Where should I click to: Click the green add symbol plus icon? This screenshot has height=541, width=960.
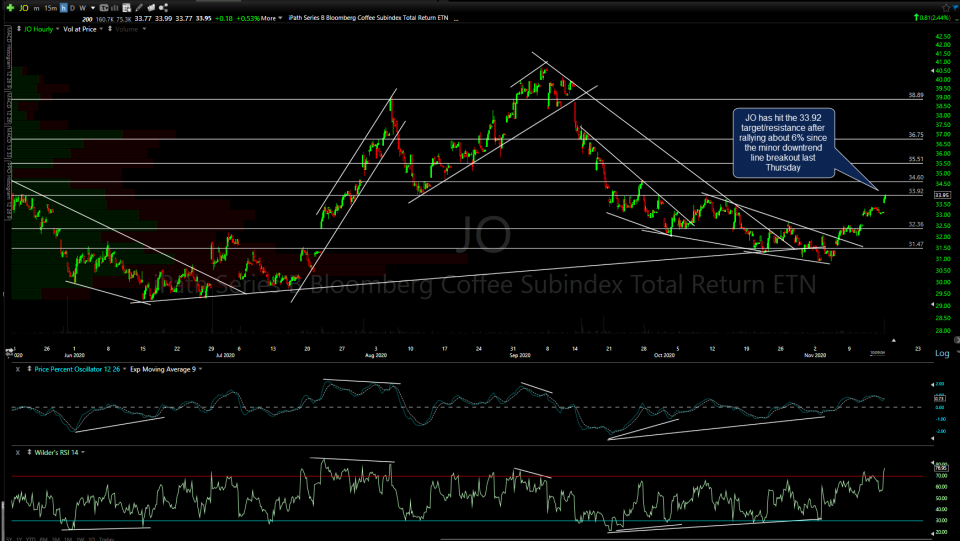click(8, 8)
